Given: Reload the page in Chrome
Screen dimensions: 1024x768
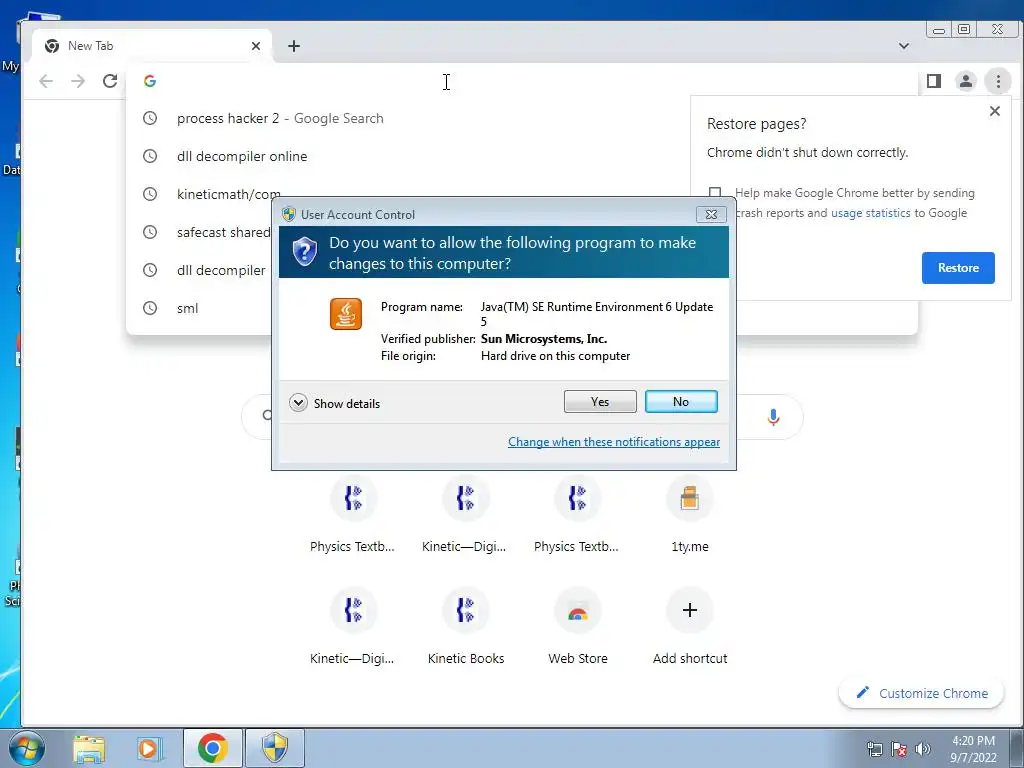Looking at the screenshot, I should (x=110, y=81).
